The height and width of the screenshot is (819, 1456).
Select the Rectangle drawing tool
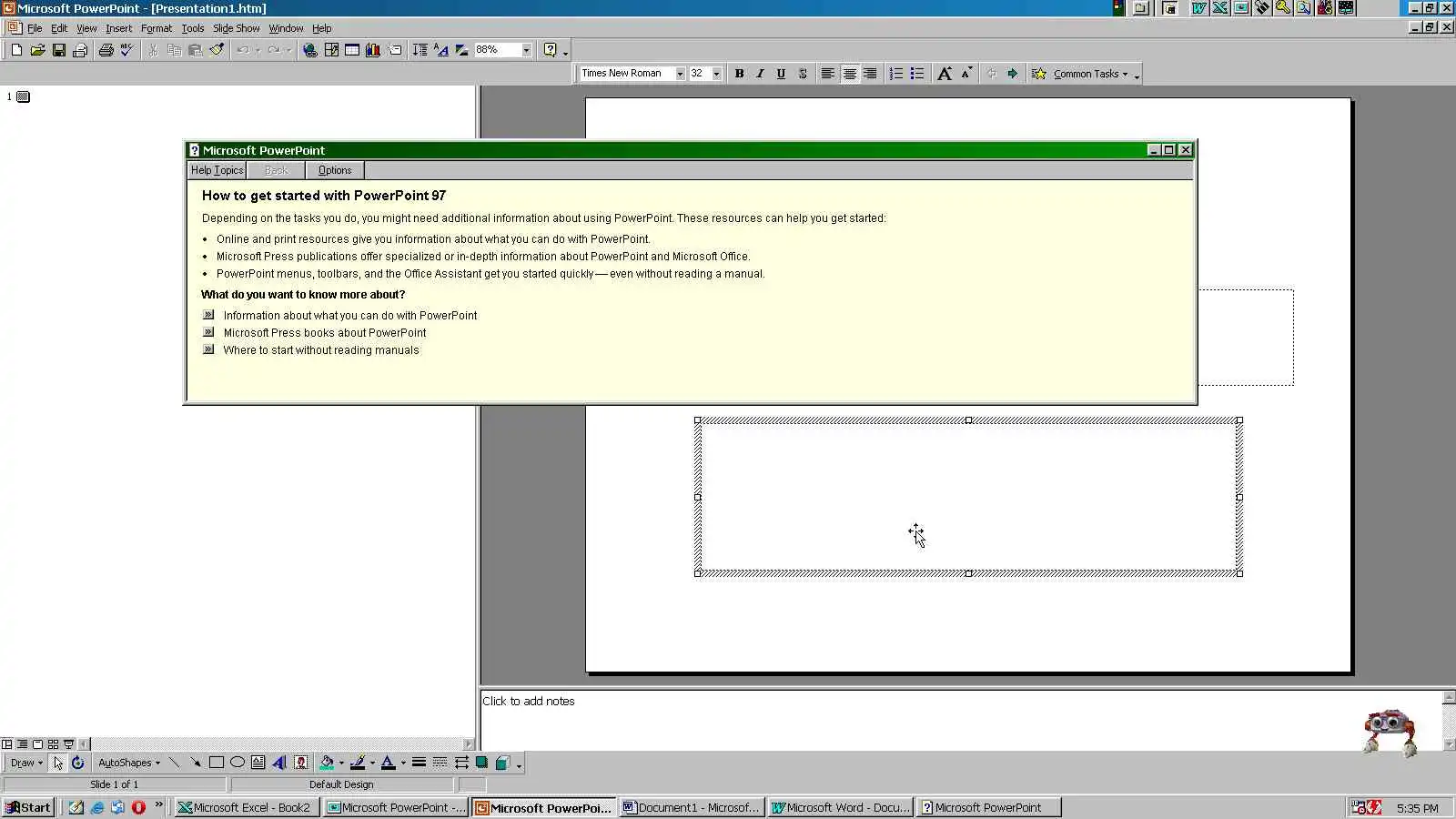(x=217, y=763)
